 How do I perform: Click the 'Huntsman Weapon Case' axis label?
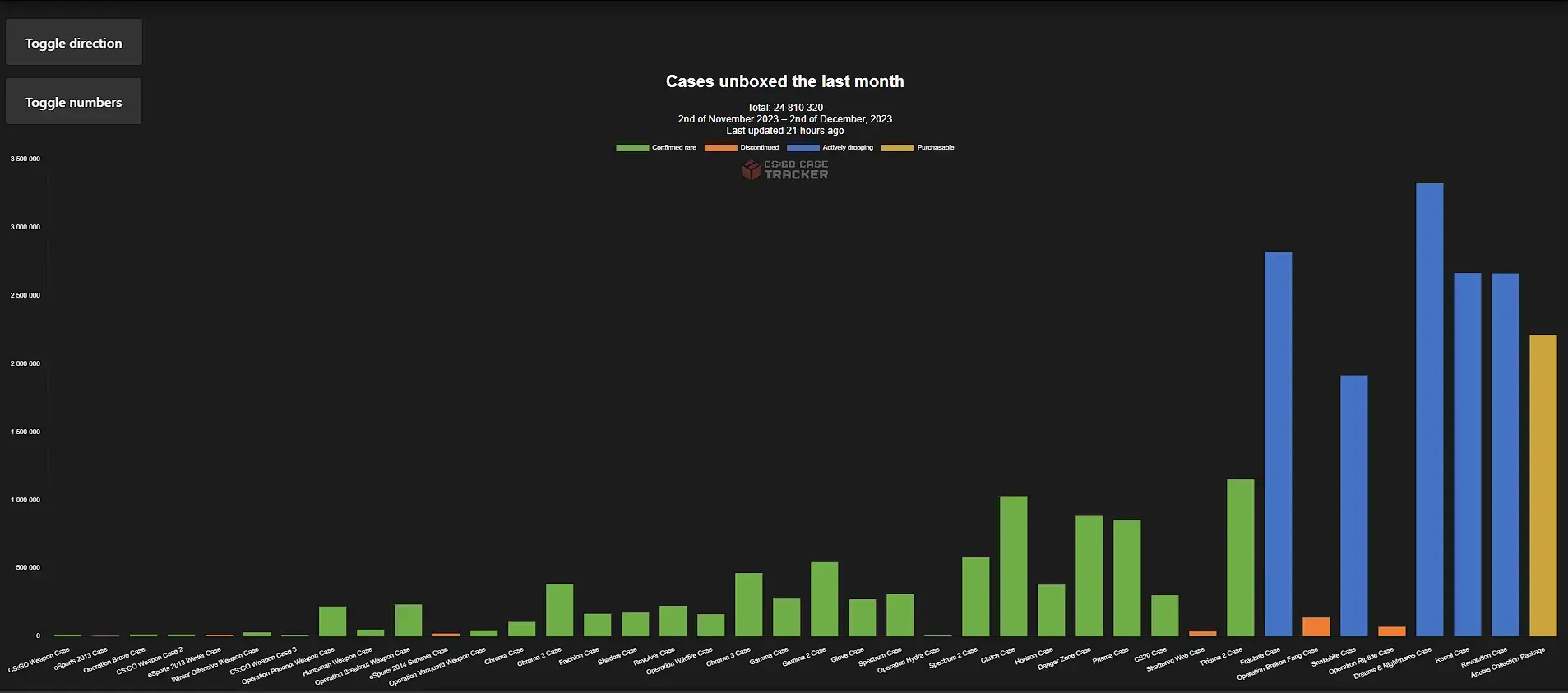[x=337, y=662]
